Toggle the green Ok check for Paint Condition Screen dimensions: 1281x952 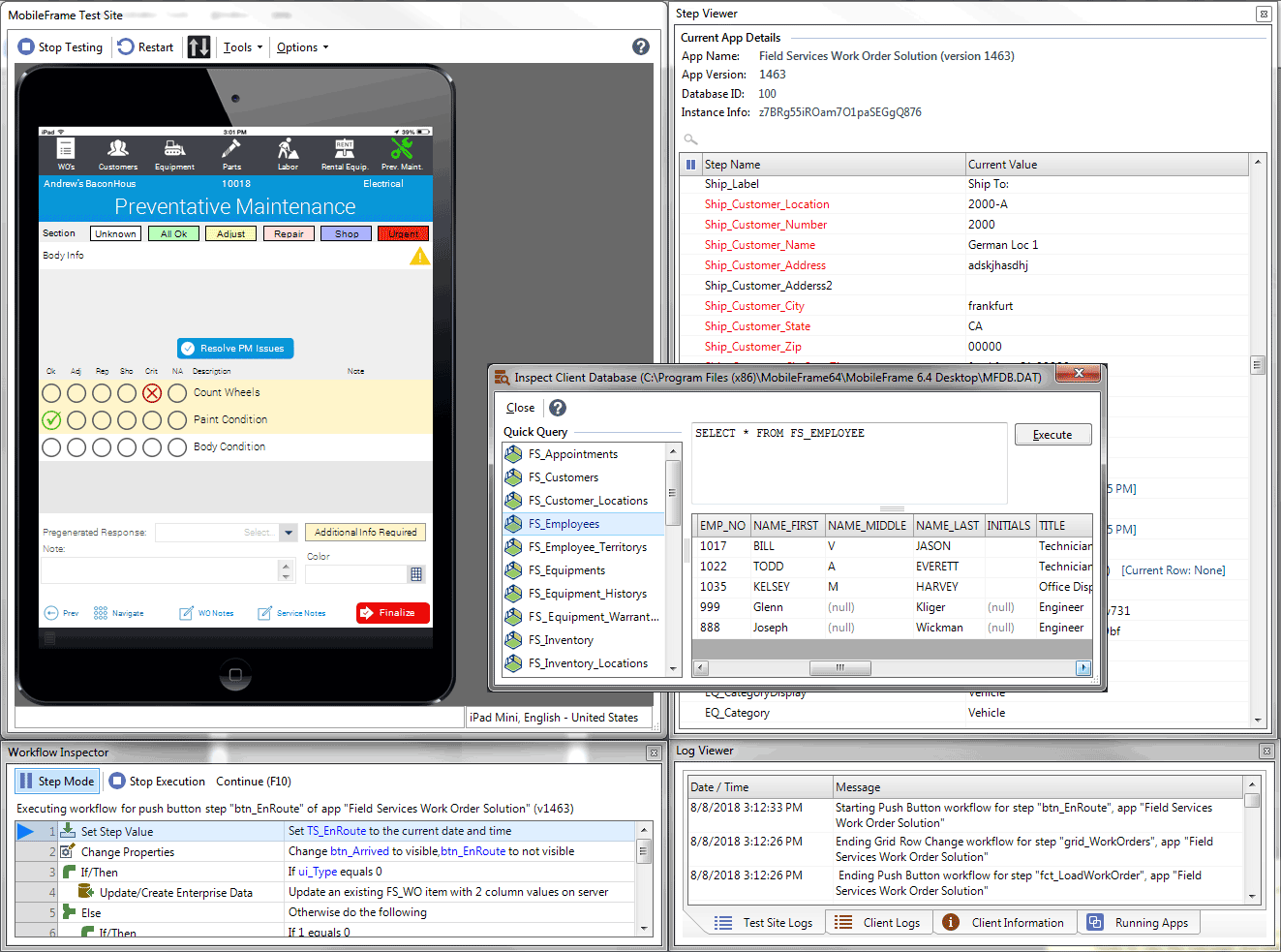51,420
